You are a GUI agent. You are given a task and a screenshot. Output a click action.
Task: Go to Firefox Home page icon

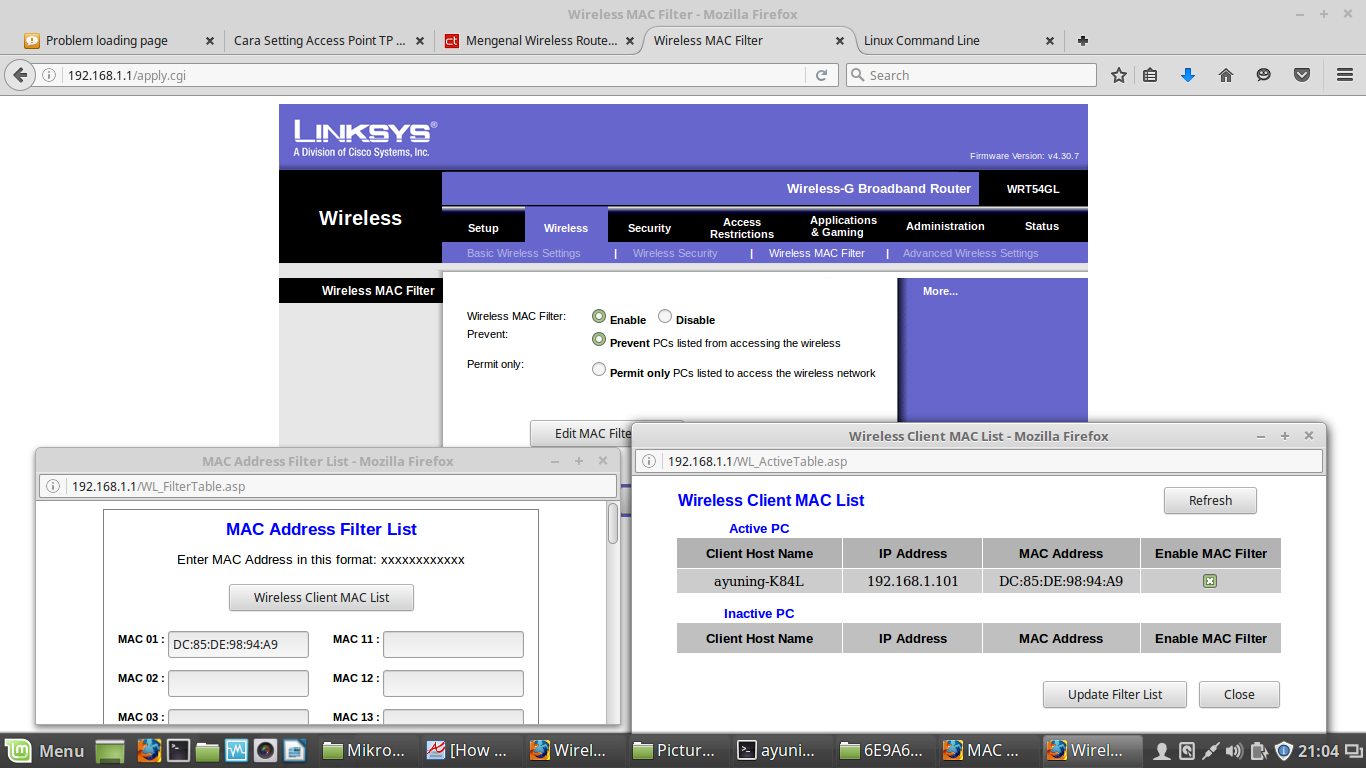(x=1226, y=75)
